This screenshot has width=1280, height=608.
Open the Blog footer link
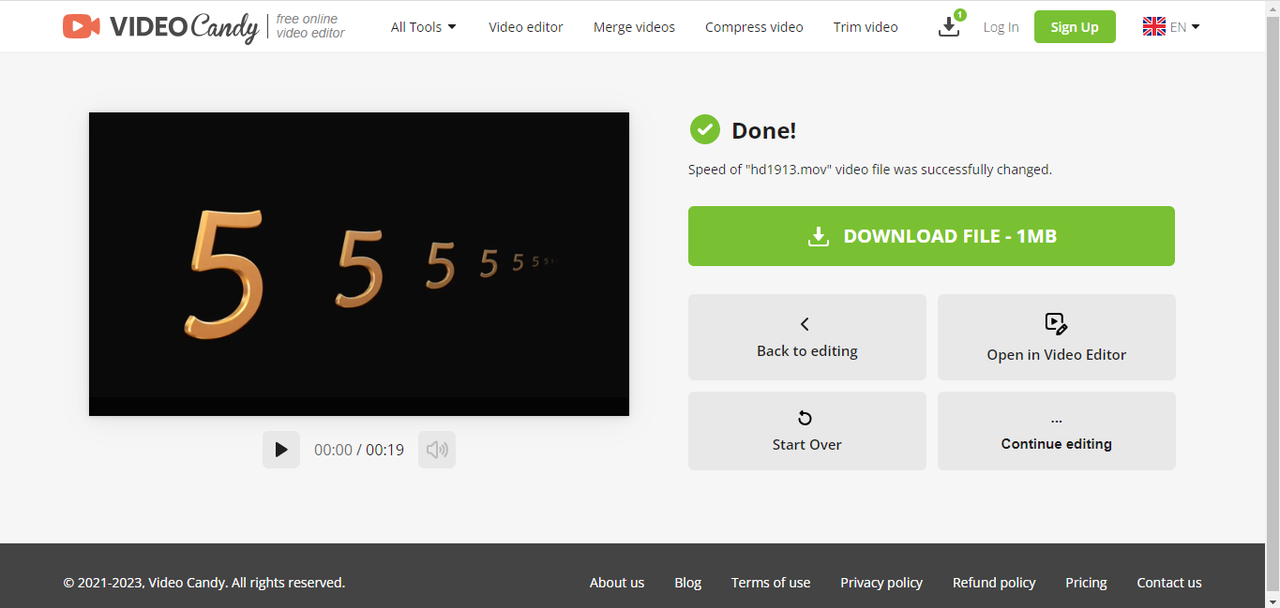click(x=688, y=582)
